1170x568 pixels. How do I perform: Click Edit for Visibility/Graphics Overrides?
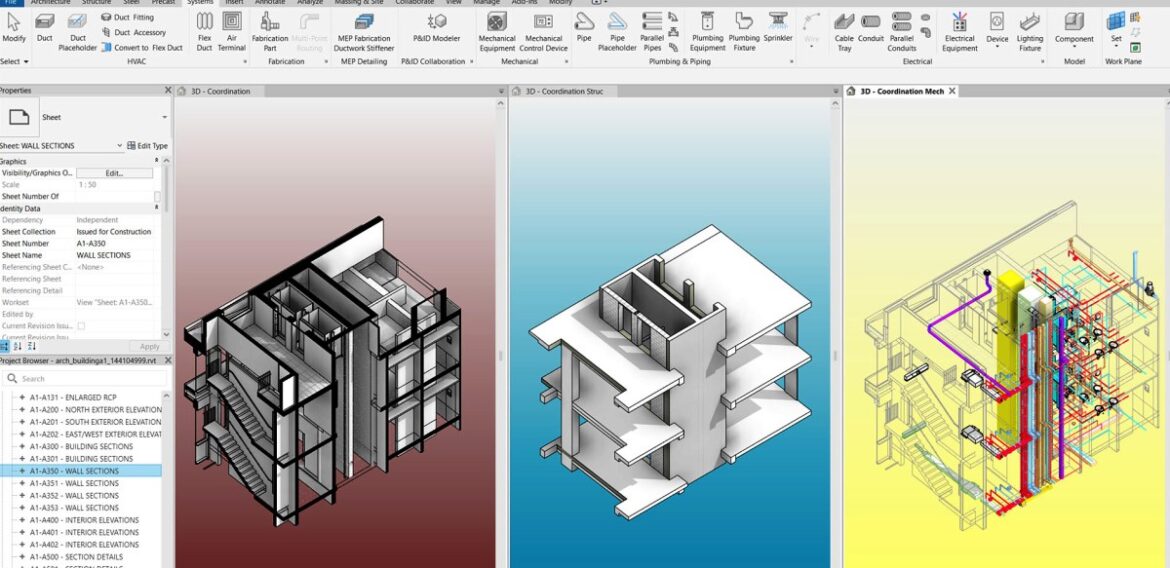coord(114,172)
